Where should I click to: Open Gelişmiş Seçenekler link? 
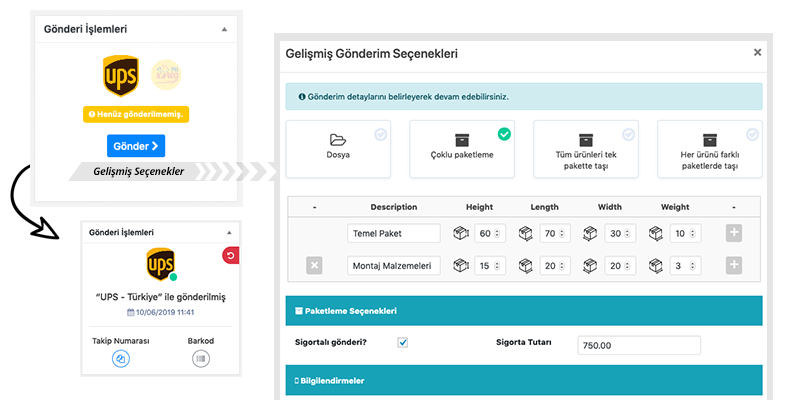coord(138,172)
